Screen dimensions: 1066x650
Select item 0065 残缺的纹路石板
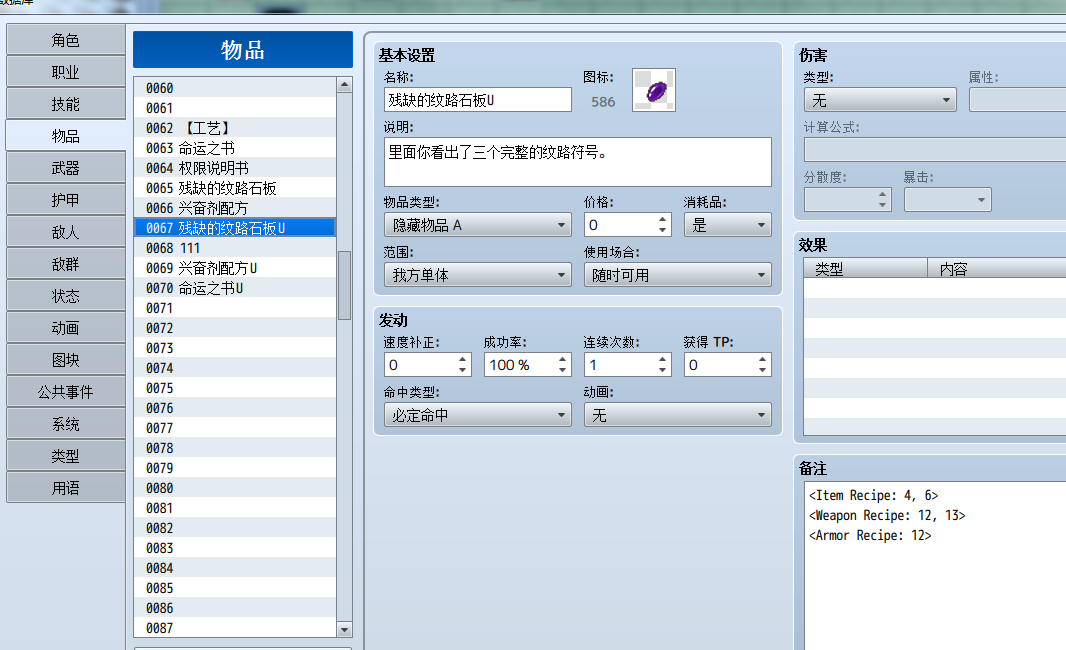click(235, 188)
